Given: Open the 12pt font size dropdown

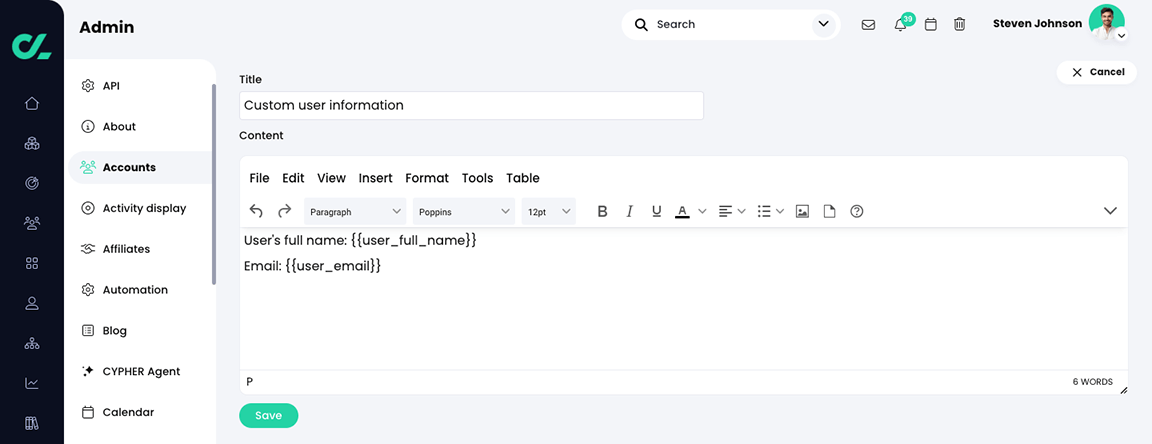Looking at the screenshot, I should (549, 212).
